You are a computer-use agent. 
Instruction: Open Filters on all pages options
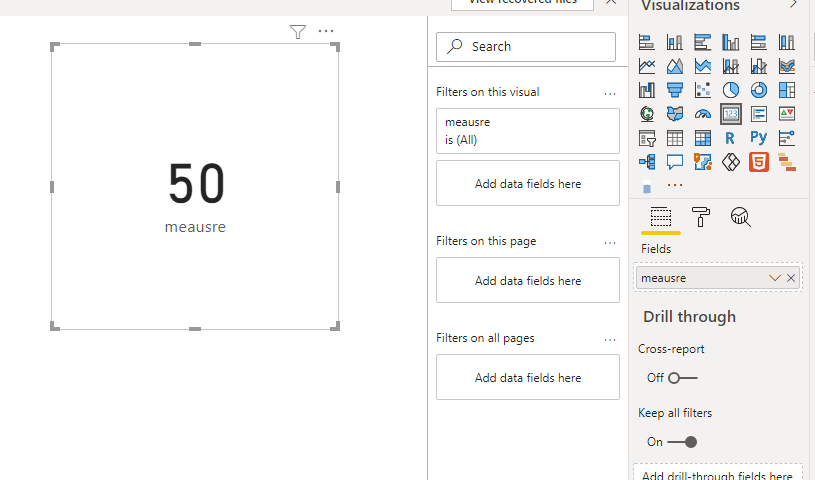click(x=610, y=340)
